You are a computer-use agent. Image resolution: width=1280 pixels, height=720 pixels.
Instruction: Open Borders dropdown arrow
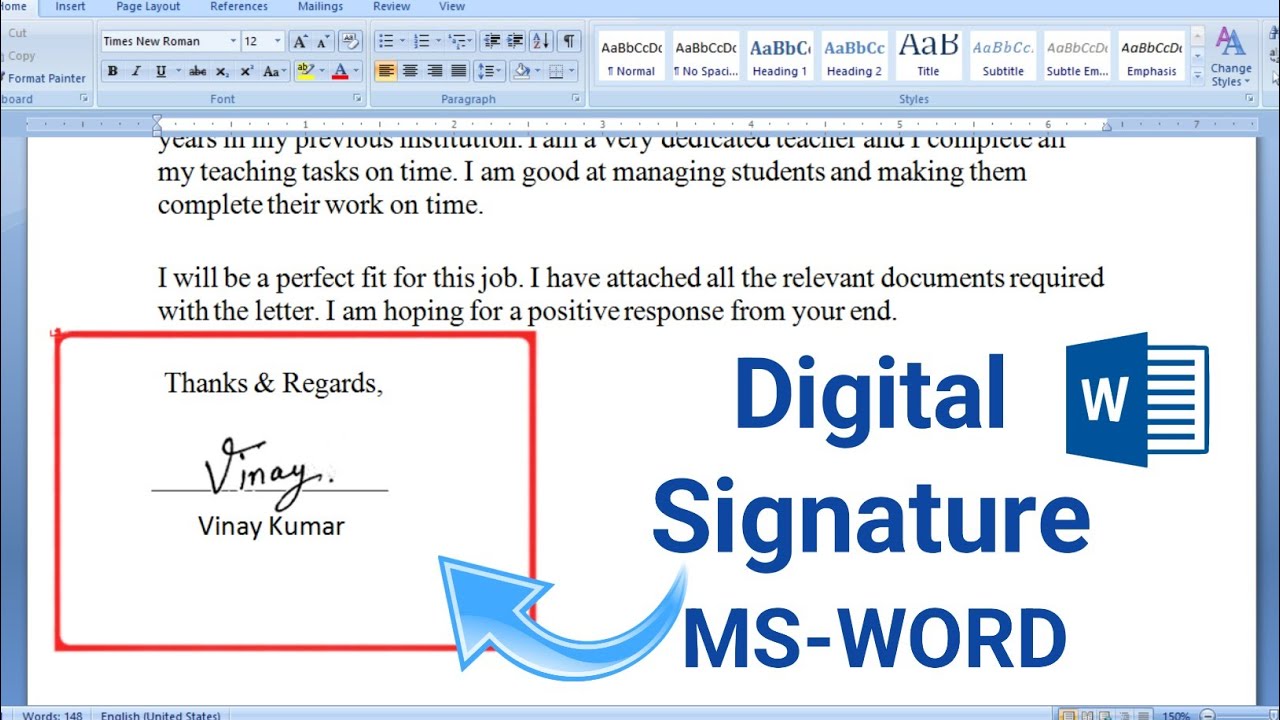pyautogui.click(x=571, y=71)
